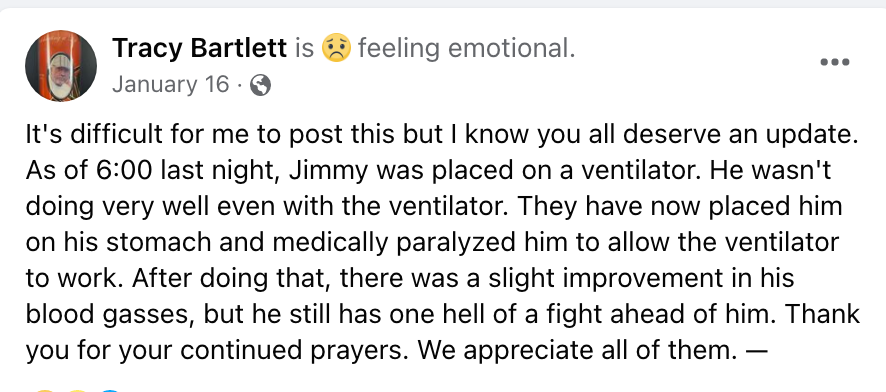This screenshot has height=392, width=886.
Task: Click the blue like reaction icon
Action: point(111,390)
